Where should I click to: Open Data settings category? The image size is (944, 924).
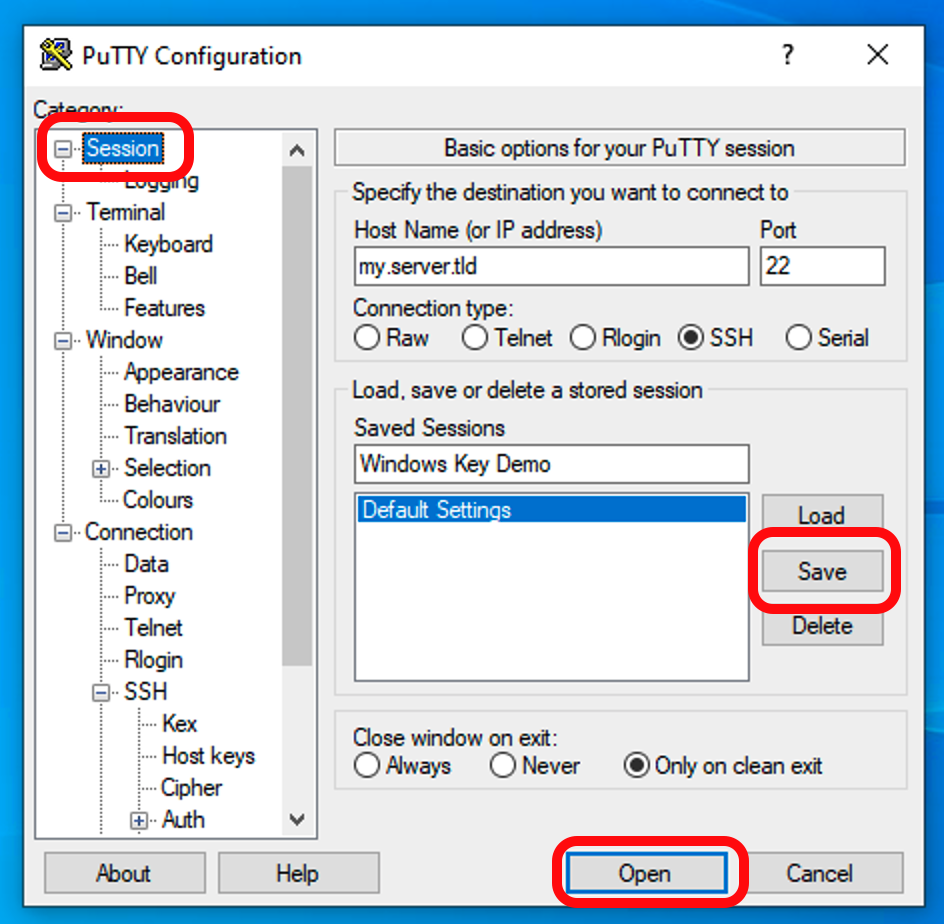(x=146, y=564)
